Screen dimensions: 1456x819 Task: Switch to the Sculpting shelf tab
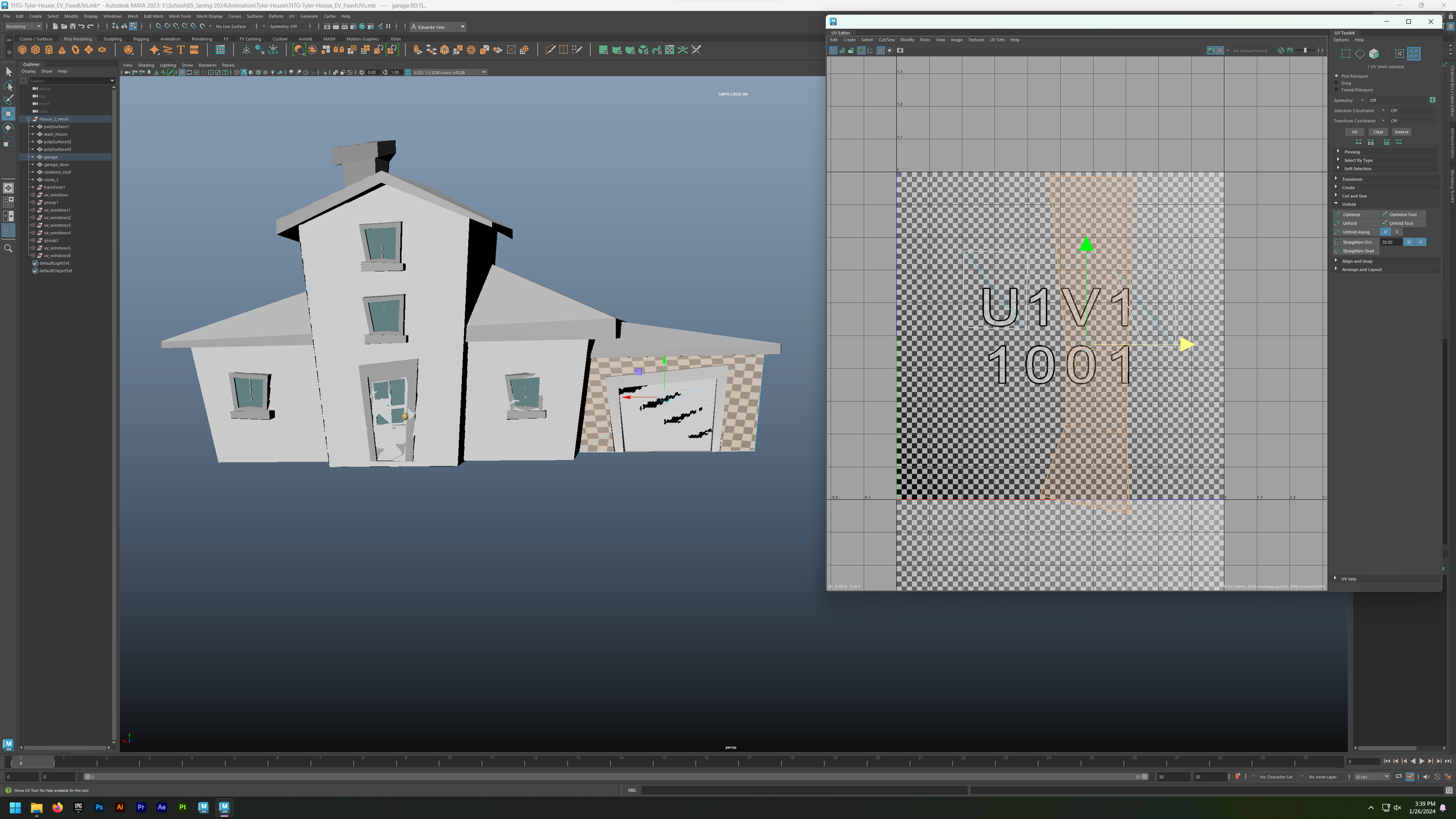click(x=112, y=39)
